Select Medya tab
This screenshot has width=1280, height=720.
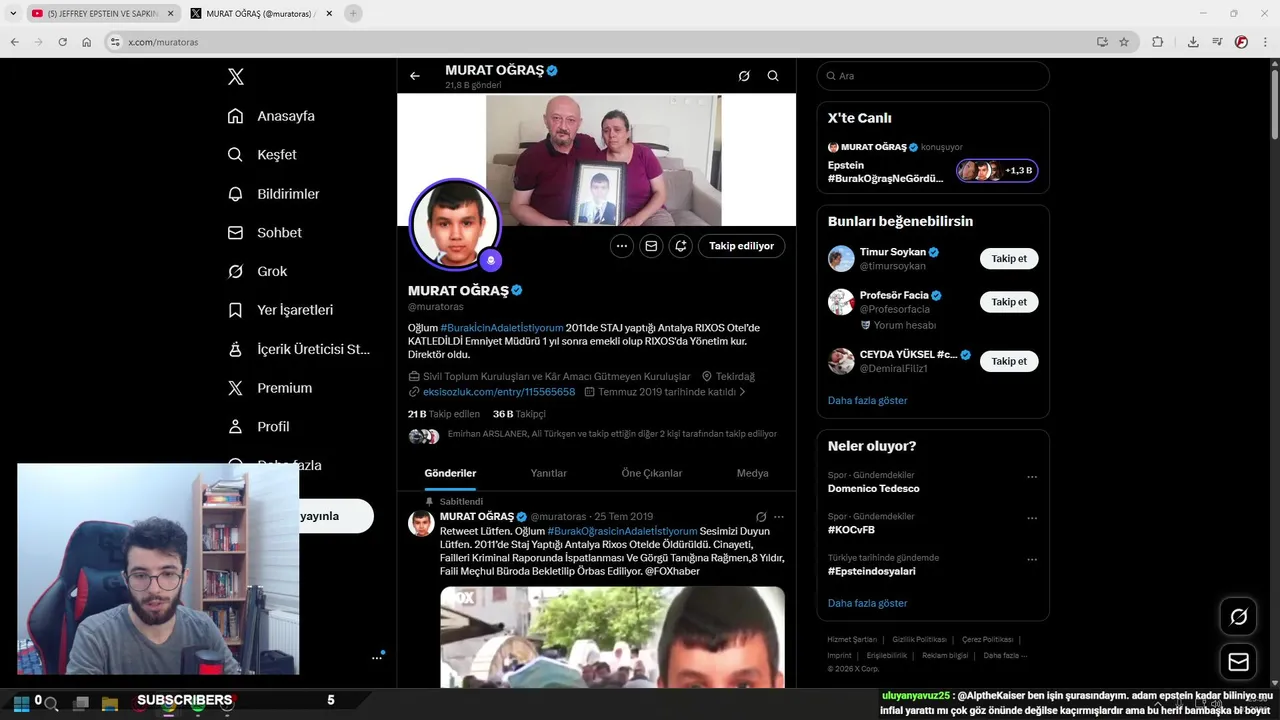click(753, 473)
